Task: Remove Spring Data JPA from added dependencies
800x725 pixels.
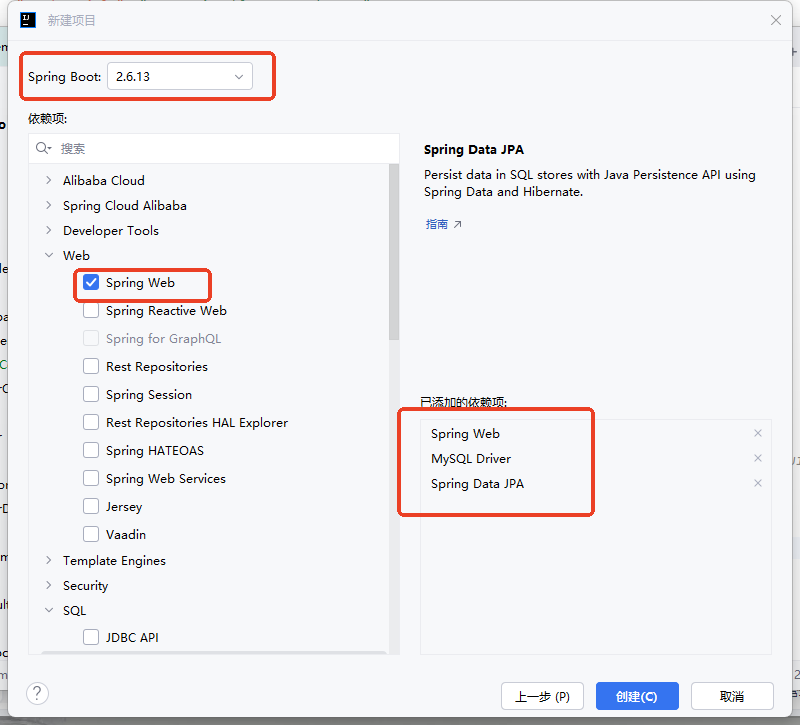Action: 758,483
